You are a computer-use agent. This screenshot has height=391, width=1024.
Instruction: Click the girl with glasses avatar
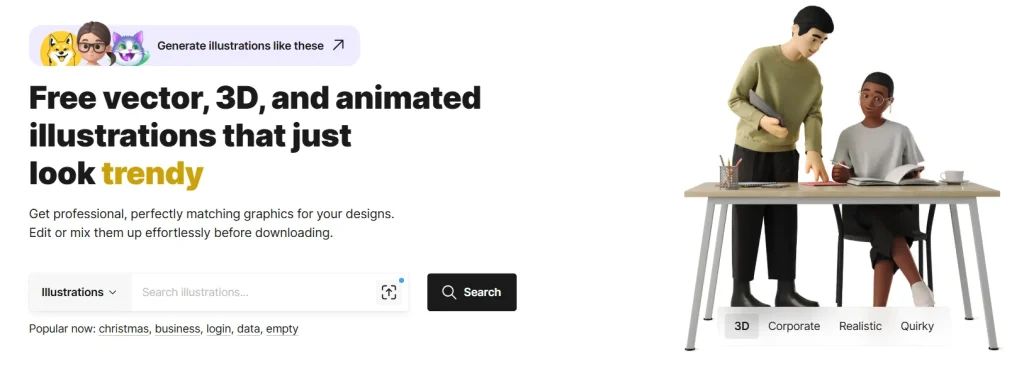coord(94,43)
